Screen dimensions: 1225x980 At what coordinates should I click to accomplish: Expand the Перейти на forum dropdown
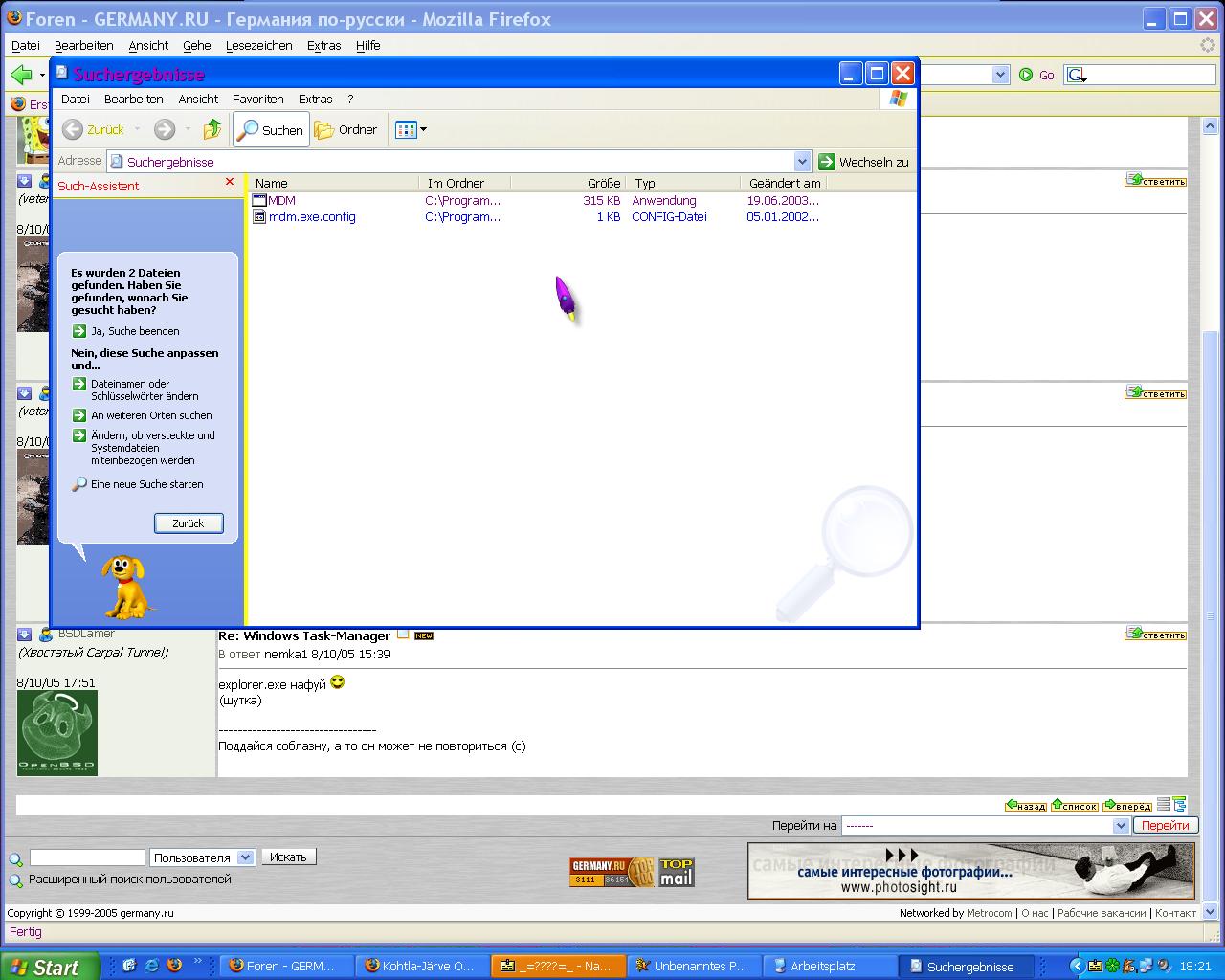click(1121, 826)
